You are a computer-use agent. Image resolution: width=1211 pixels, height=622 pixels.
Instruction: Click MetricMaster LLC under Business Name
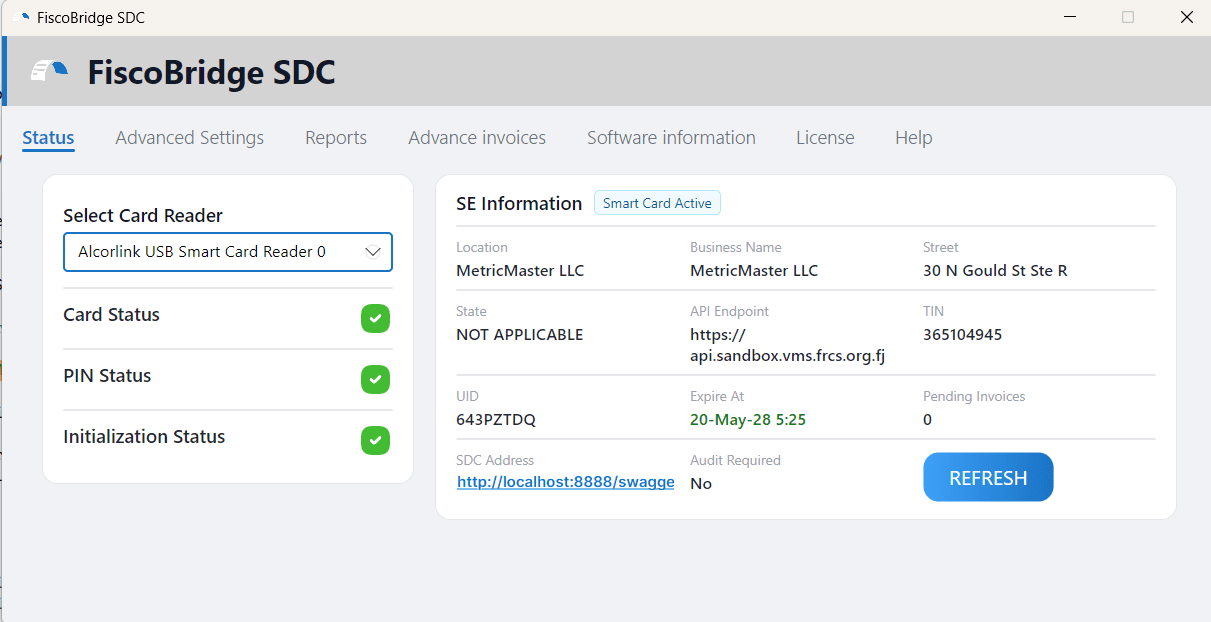[x=754, y=271]
